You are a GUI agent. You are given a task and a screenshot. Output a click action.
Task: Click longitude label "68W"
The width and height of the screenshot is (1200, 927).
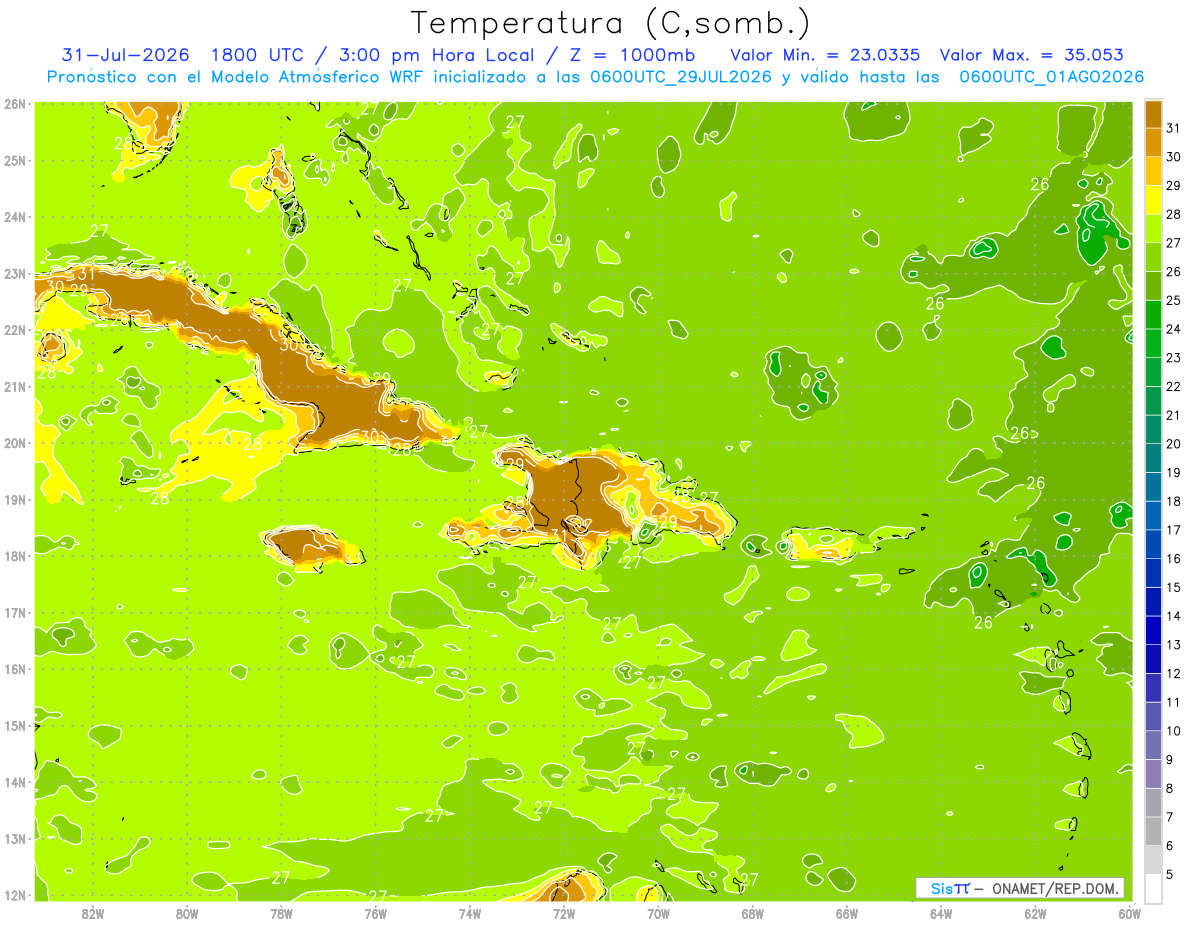click(x=753, y=913)
